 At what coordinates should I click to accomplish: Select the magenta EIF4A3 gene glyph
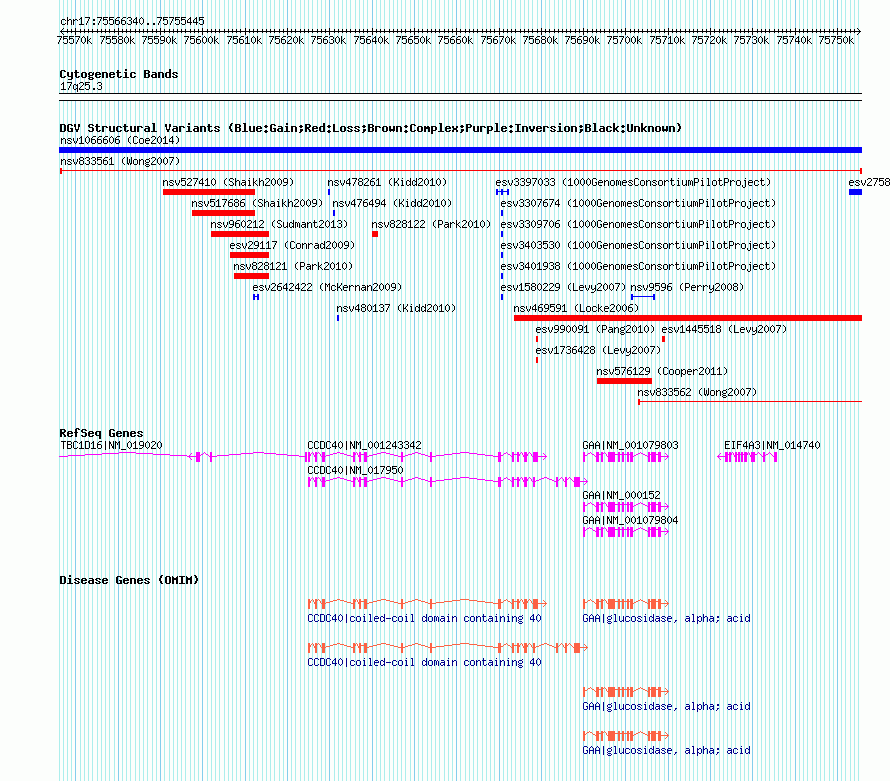pyautogui.click(x=748, y=457)
